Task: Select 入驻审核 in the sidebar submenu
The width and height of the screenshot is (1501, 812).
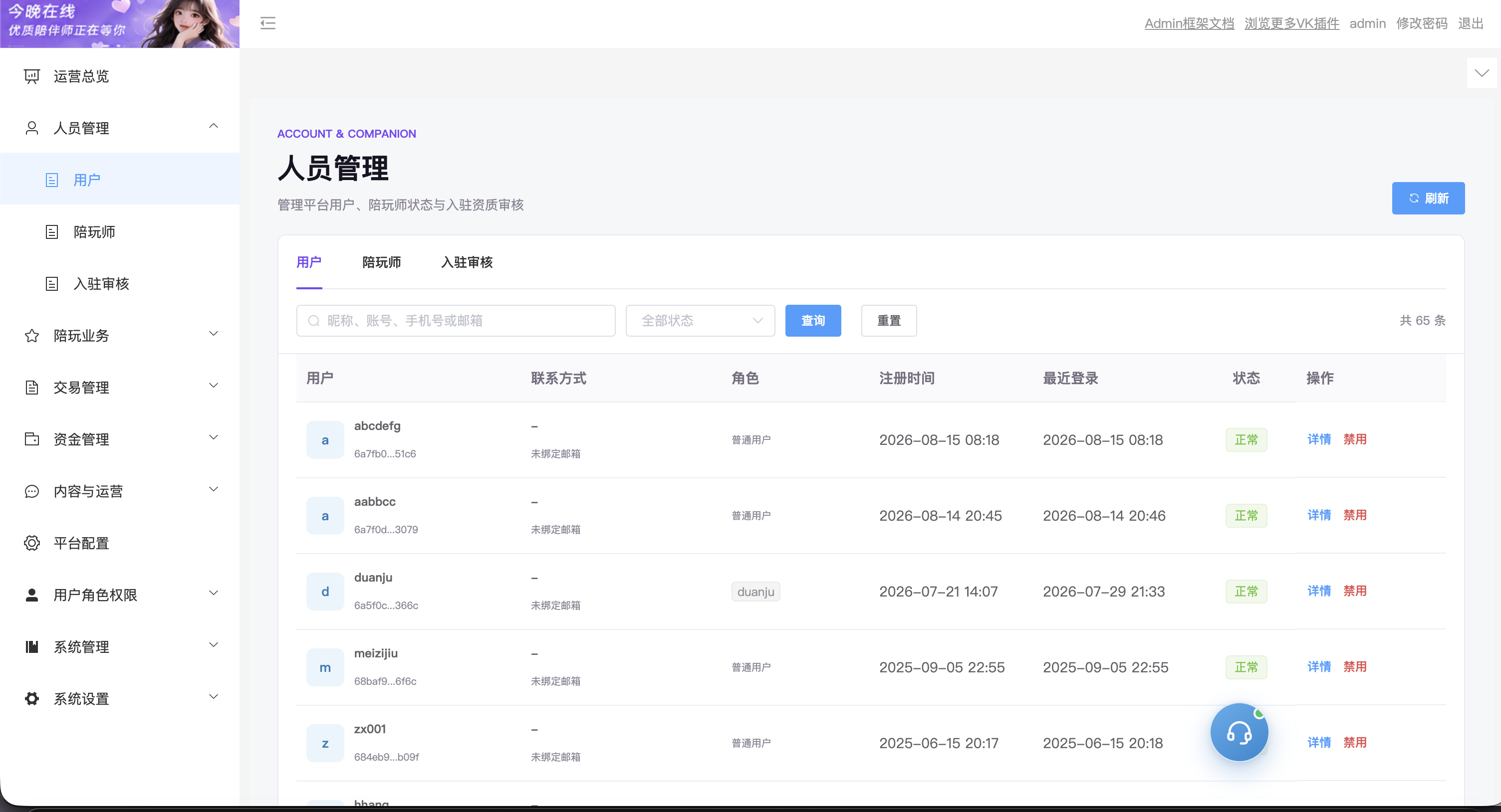Action: click(x=119, y=284)
